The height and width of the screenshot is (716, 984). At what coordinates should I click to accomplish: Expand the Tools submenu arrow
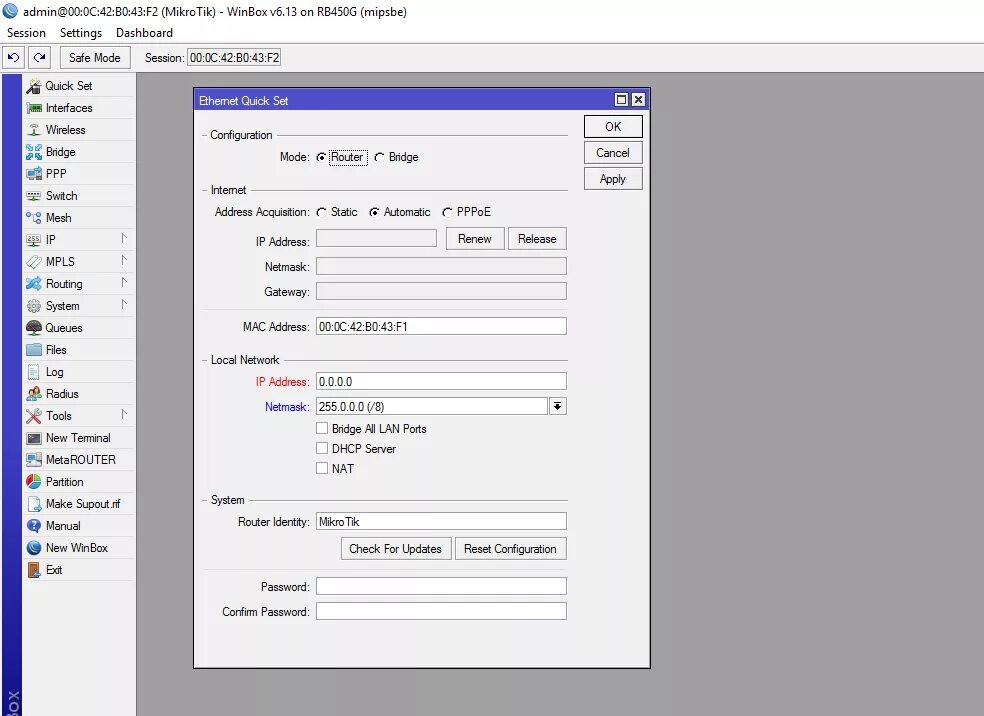124,414
